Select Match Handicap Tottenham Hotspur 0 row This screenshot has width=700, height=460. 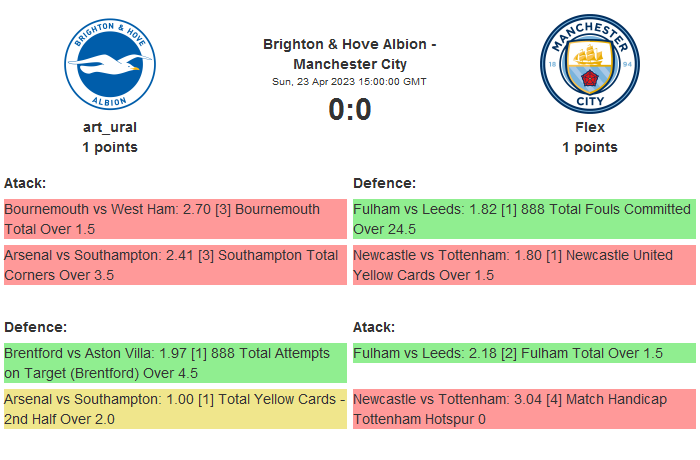523,409
